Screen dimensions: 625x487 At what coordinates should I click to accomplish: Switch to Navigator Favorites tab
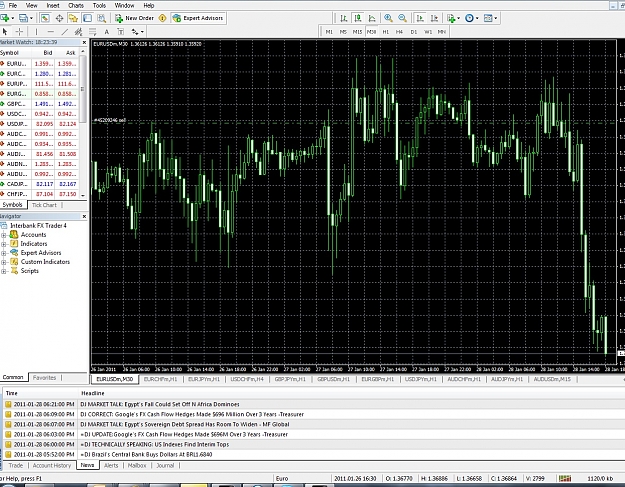coord(44,377)
